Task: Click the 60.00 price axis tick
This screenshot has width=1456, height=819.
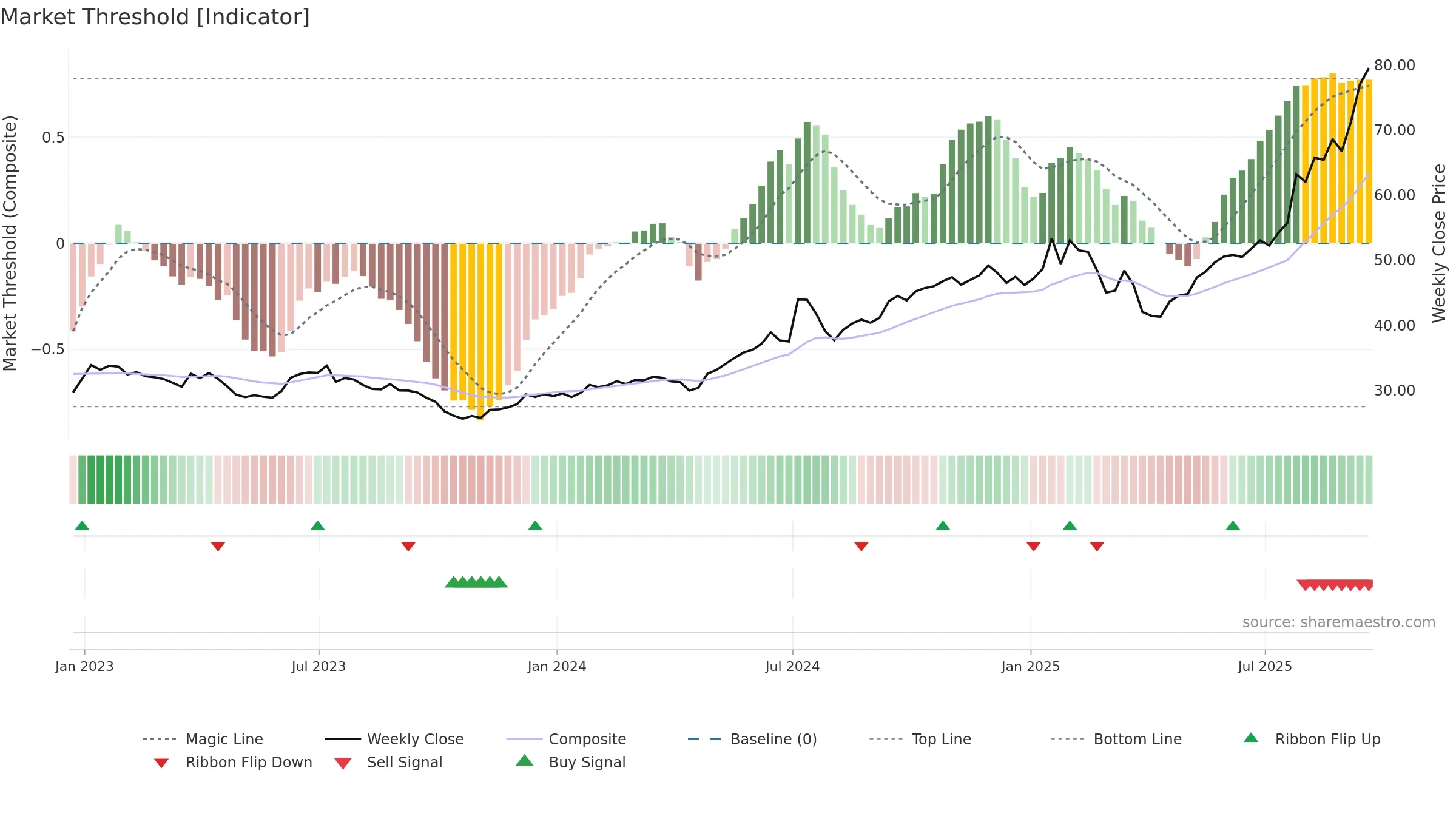Action: pyautogui.click(x=1395, y=195)
